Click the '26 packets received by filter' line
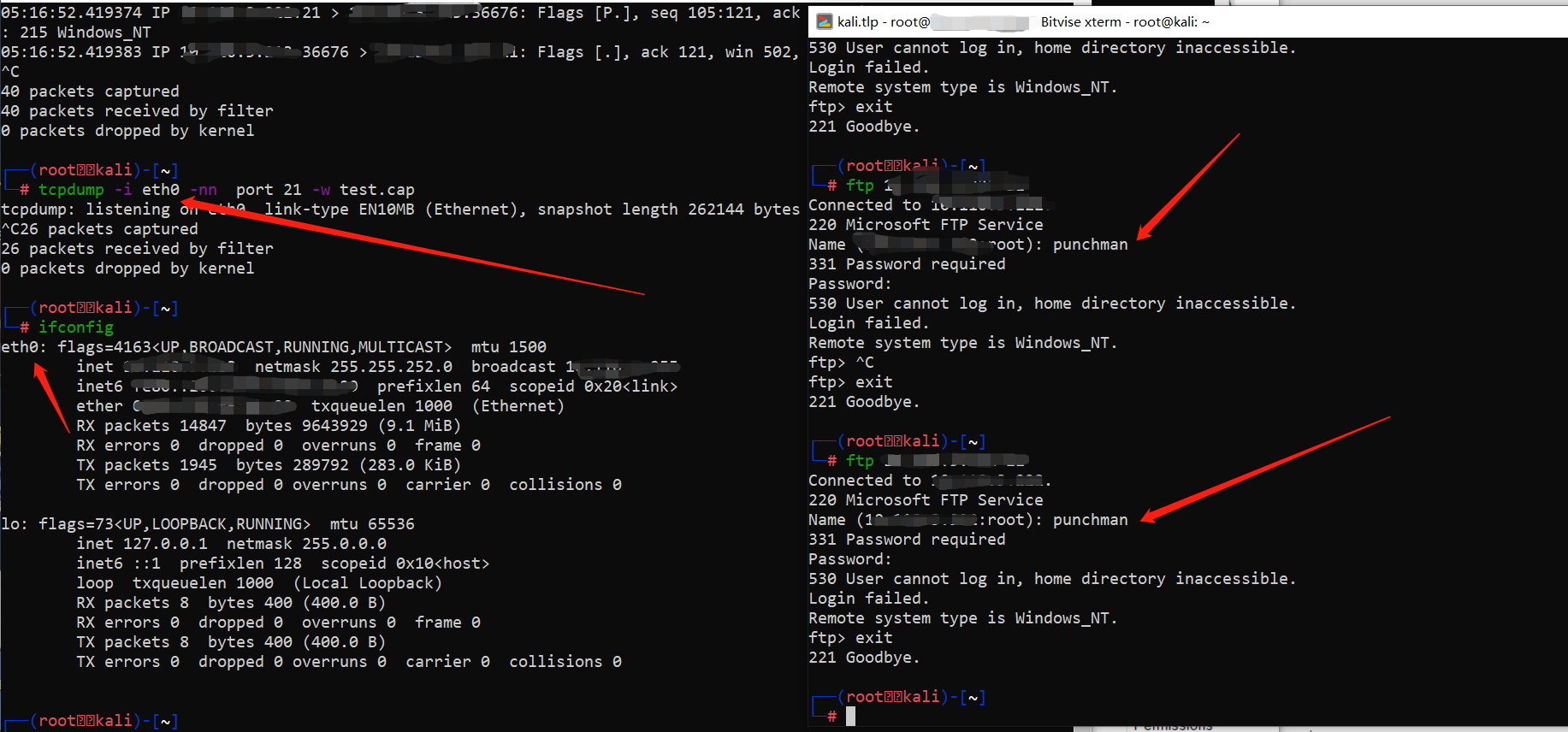Viewport: 1568px width, 732px height. click(137, 249)
